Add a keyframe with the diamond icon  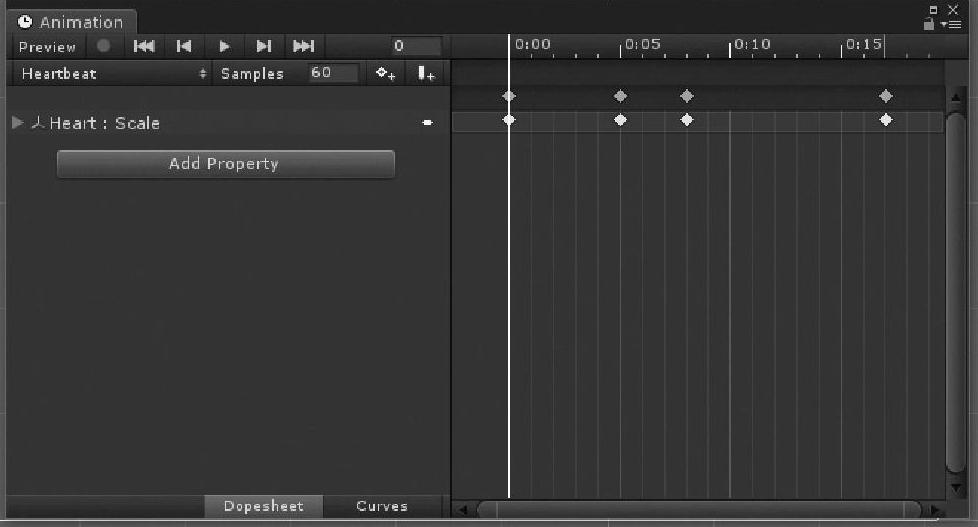pos(385,74)
